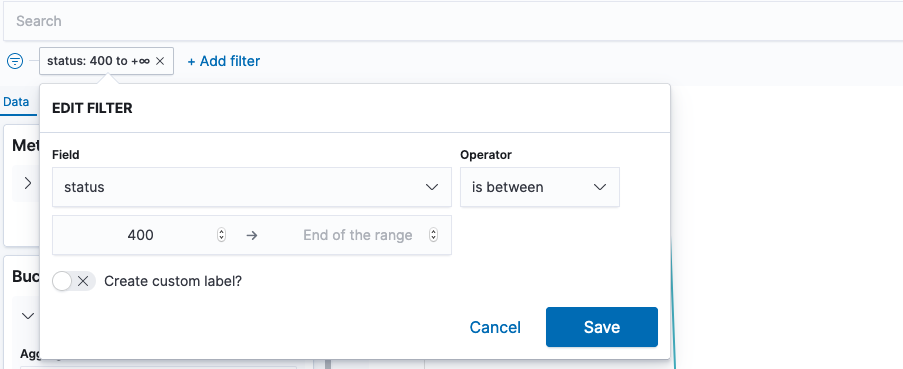Viewport: 903px width, 369px height.
Task: Cancel the filter edit
Action: point(495,327)
